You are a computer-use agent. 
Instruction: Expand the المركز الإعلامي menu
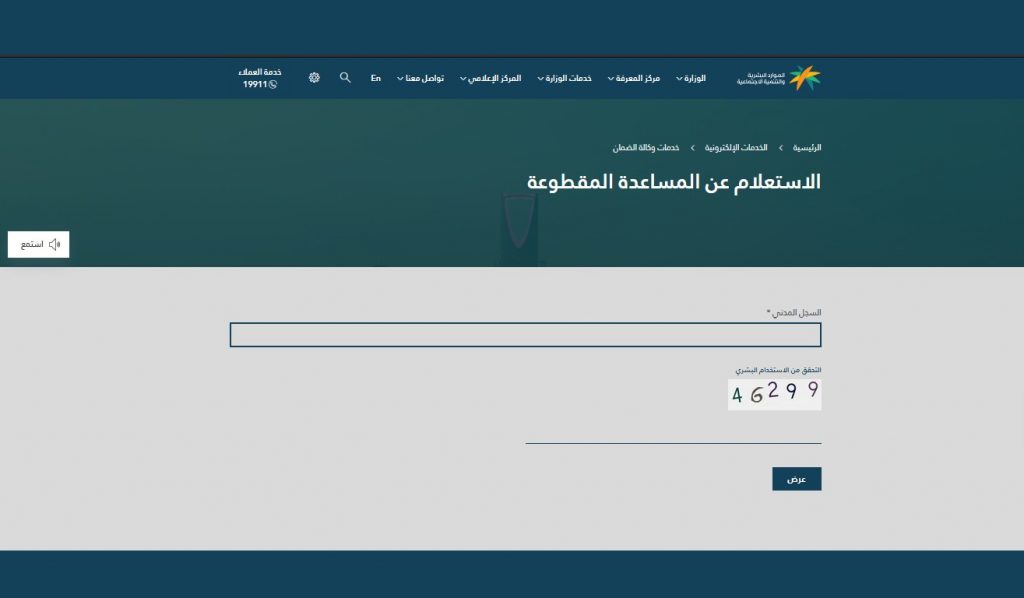coord(490,78)
